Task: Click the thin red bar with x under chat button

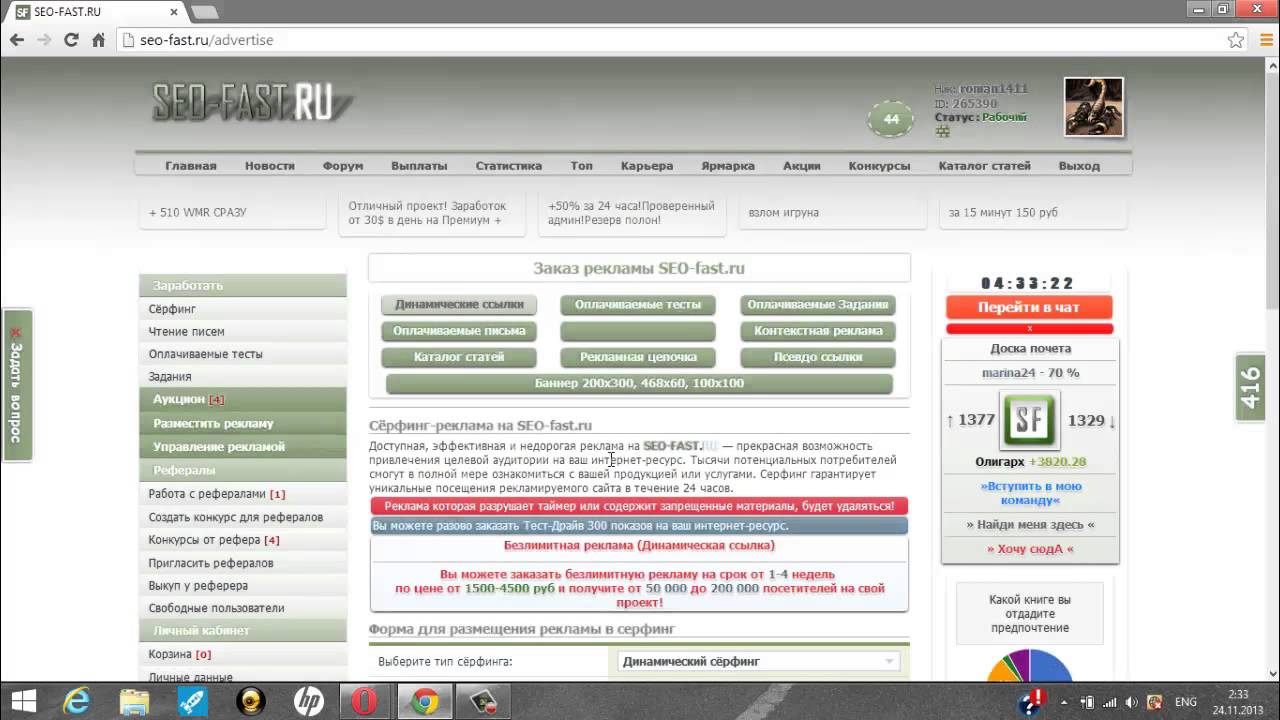Action: (x=1029, y=329)
